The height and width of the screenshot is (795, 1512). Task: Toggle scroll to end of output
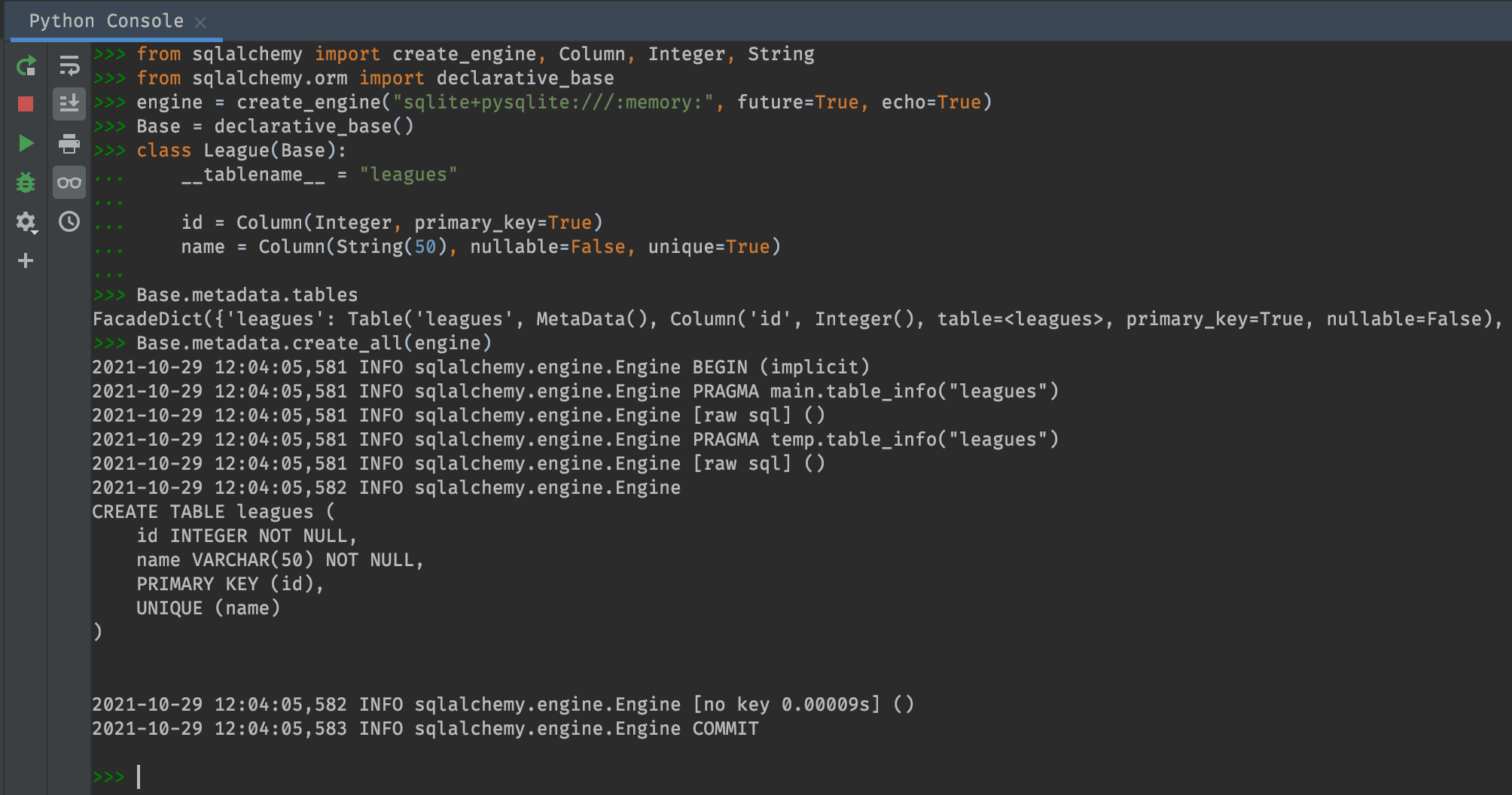69,104
